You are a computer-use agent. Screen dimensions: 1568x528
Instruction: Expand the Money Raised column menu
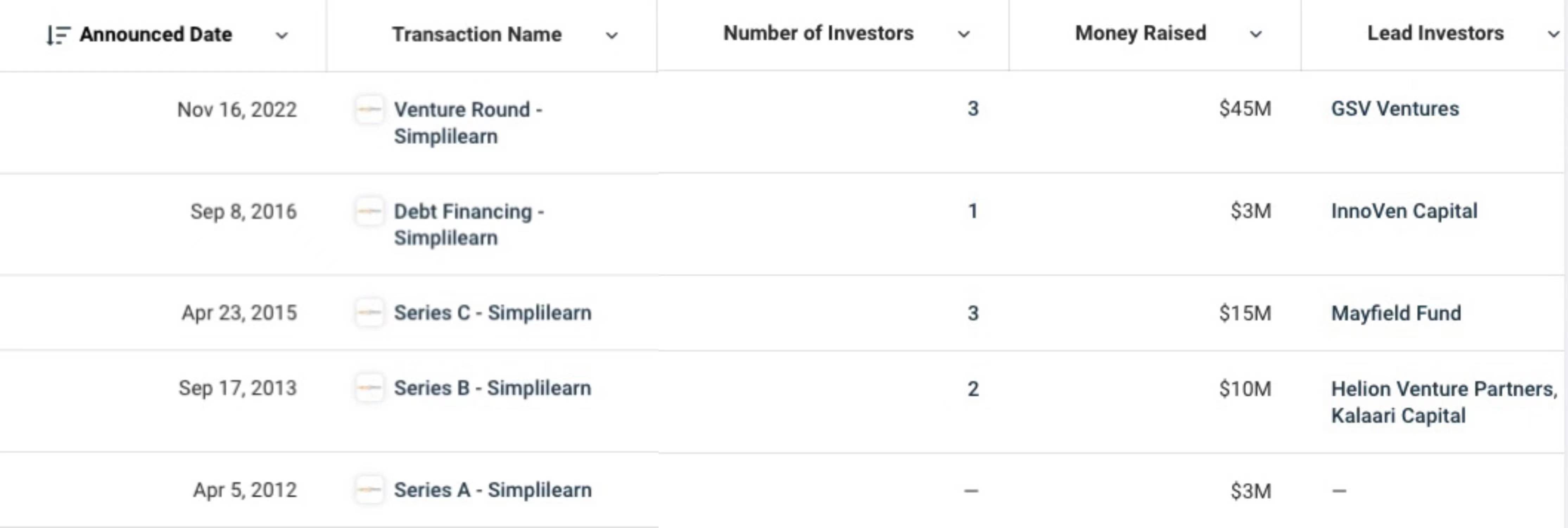point(1255,34)
